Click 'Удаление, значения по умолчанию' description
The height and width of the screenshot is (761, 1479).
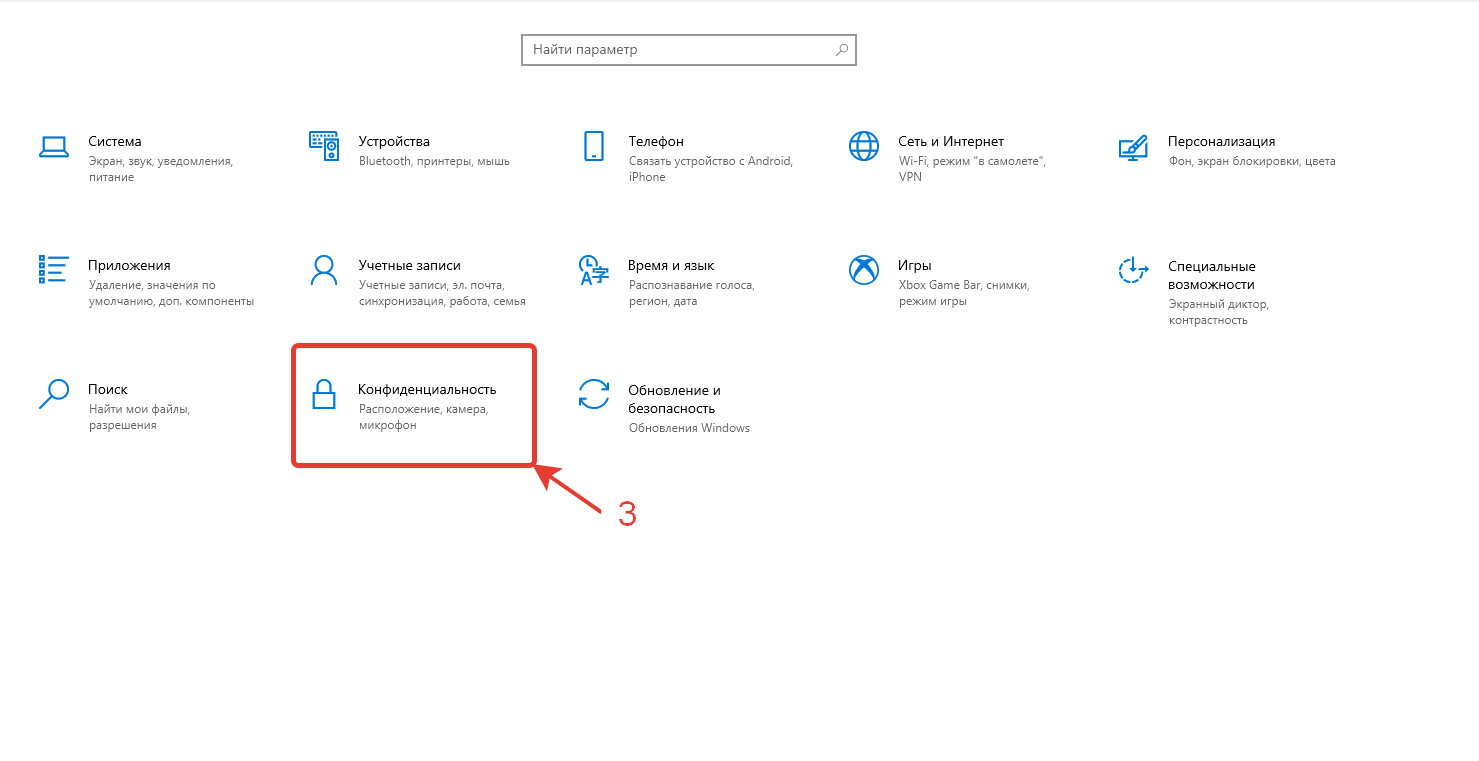coord(171,293)
